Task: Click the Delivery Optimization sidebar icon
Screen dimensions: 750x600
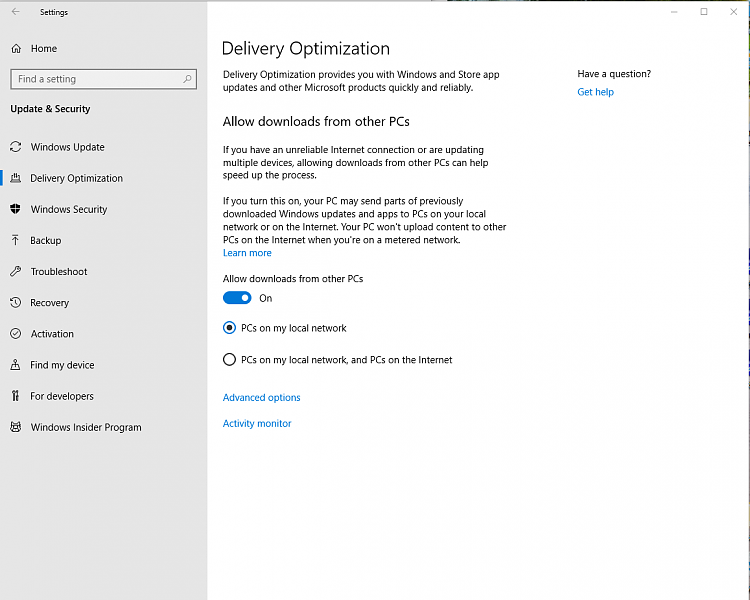Action: coord(16,178)
